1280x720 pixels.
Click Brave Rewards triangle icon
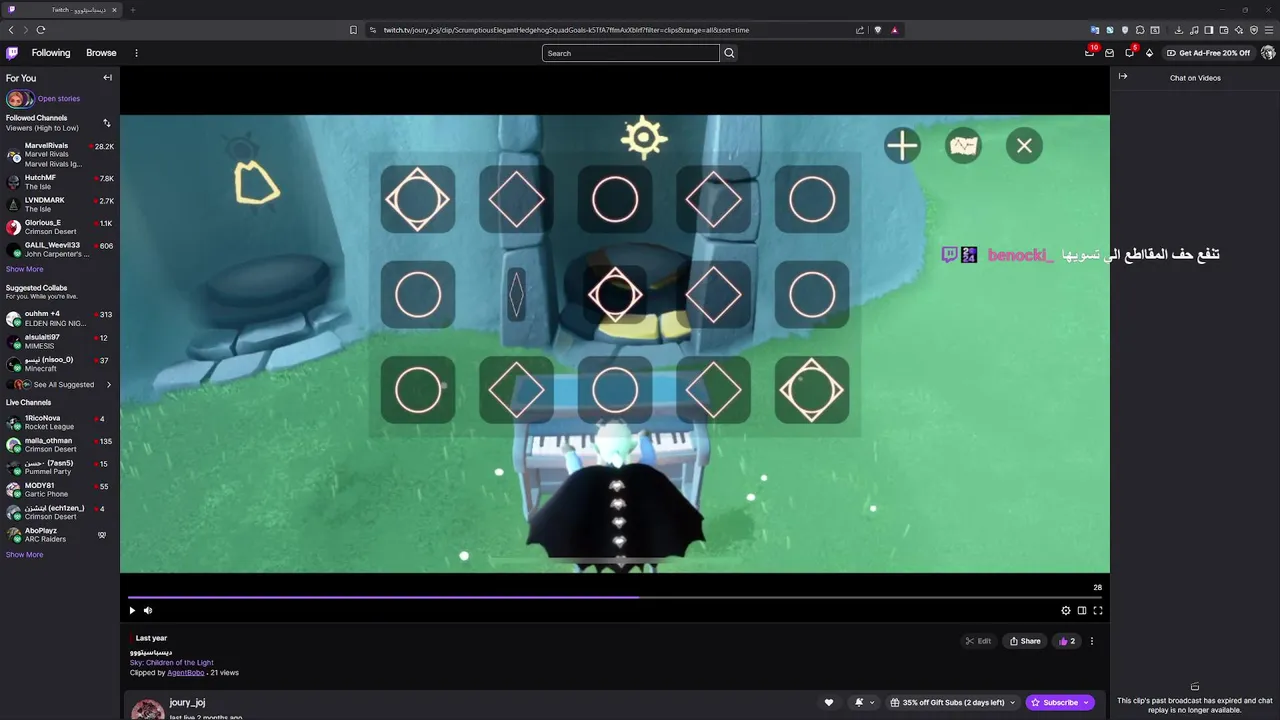pyautogui.click(x=895, y=30)
